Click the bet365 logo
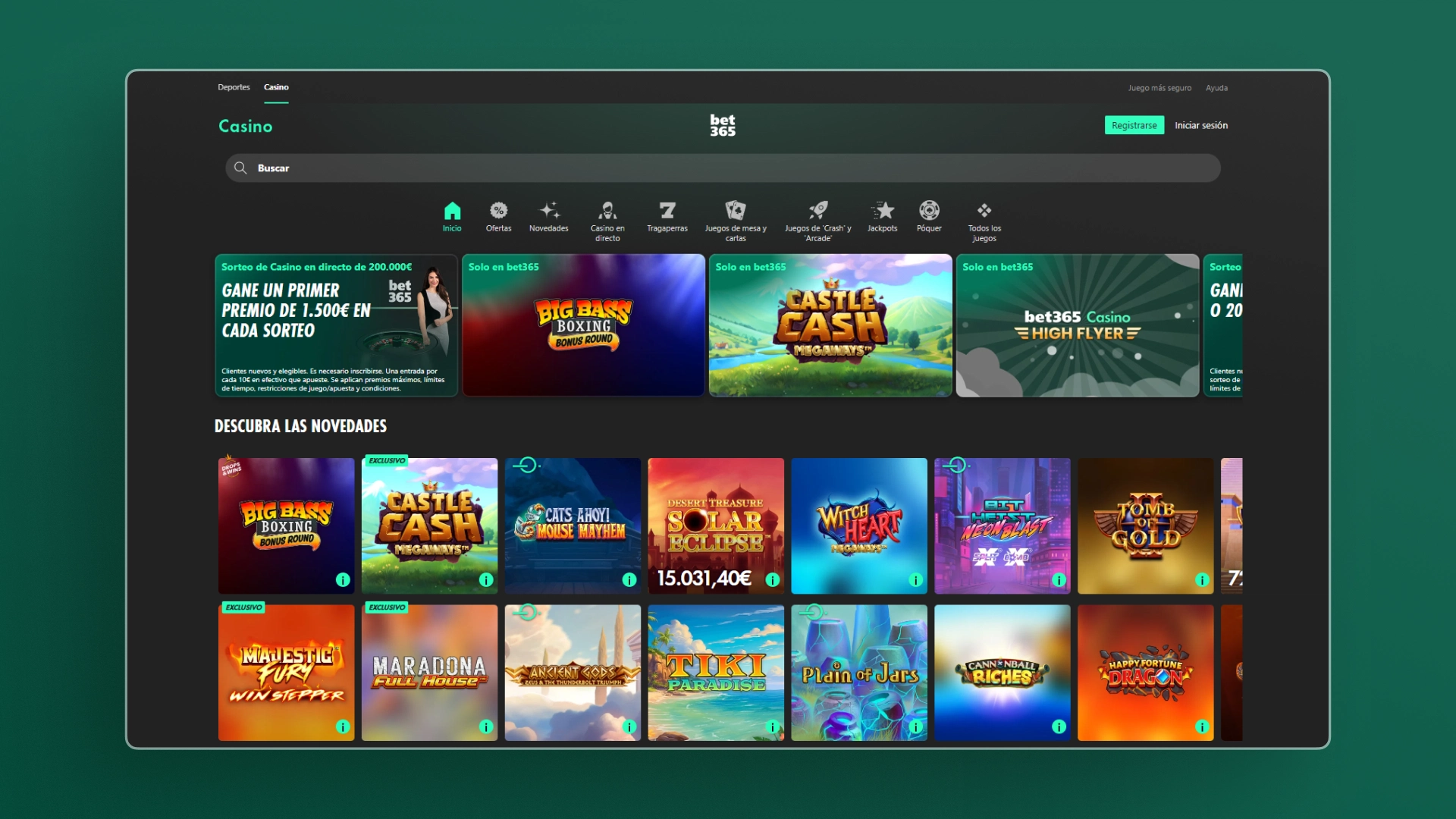 coord(723,125)
